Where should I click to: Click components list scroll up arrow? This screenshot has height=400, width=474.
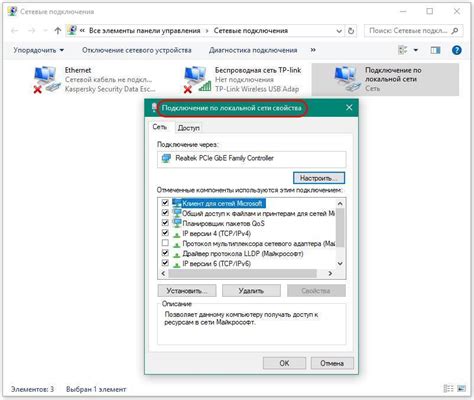340,203
